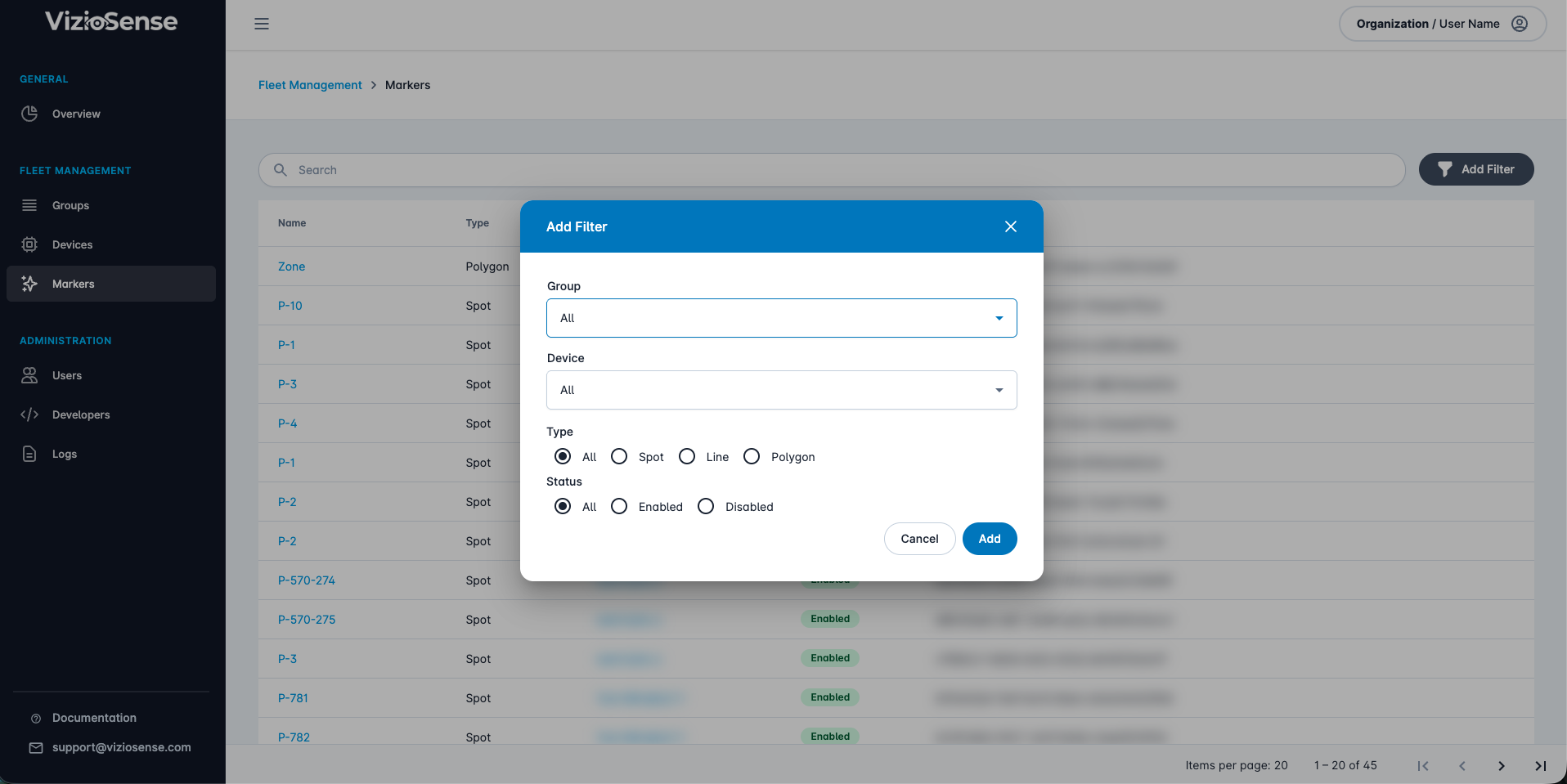Click the Logs document icon
The width and height of the screenshot is (1567, 784).
(29, 454)
